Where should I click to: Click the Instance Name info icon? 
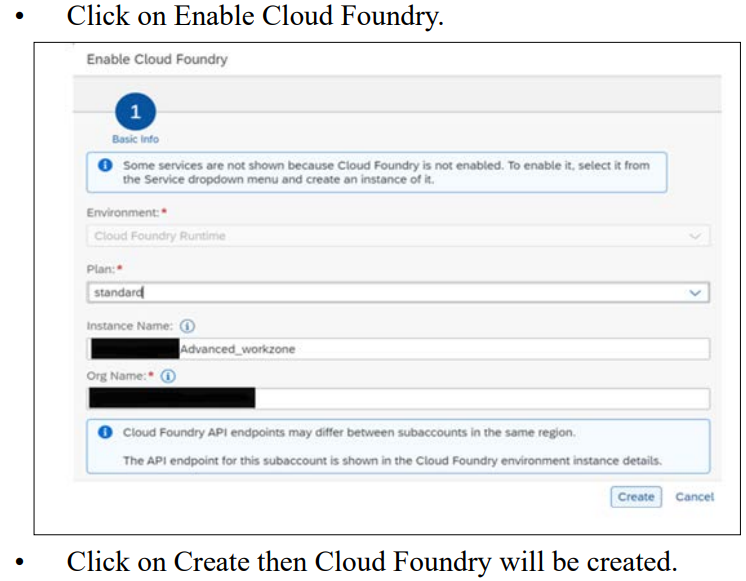[x=187, y=326]
